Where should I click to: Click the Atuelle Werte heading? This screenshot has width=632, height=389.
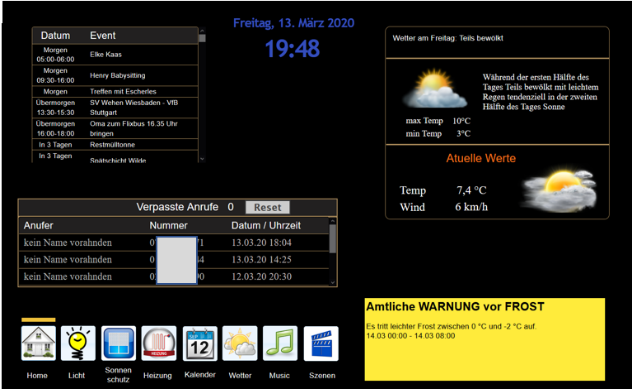click(481, 158)
